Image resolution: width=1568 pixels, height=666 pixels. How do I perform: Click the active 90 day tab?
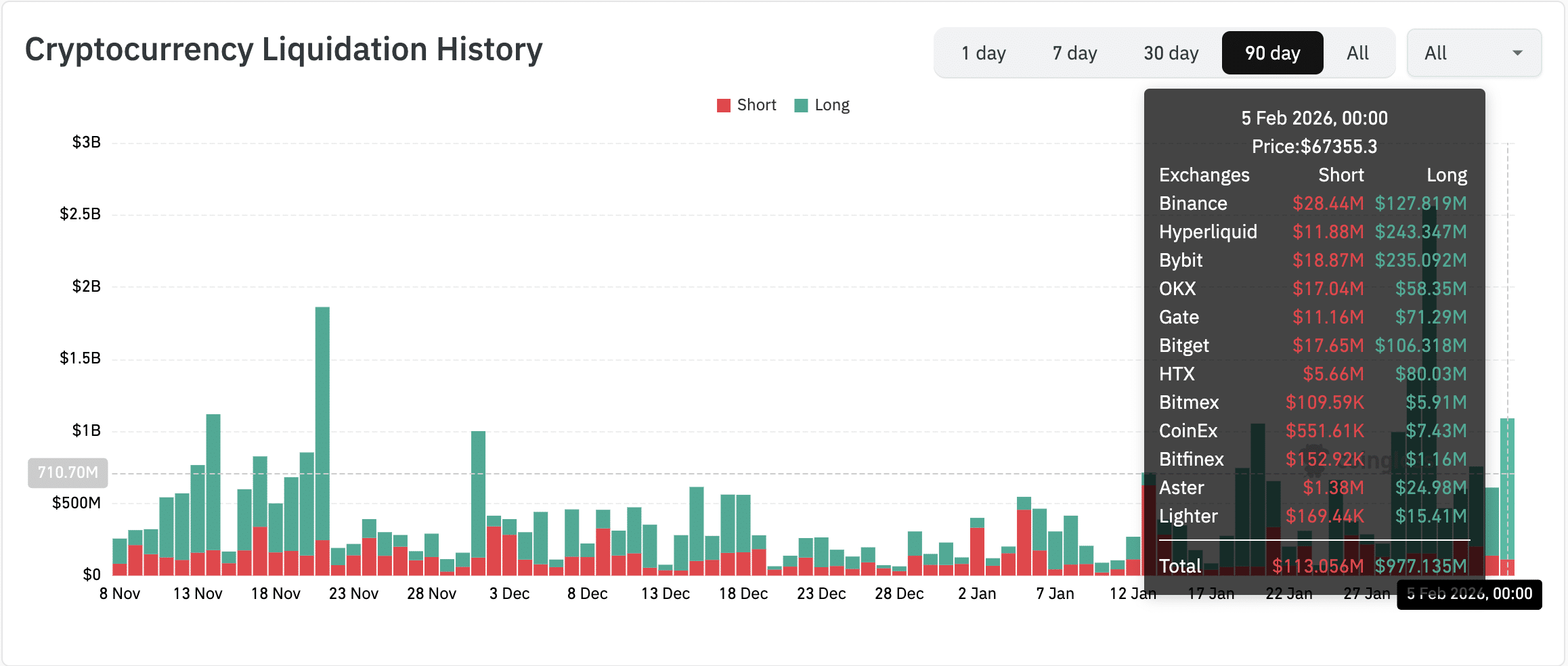coord(1272,53)
